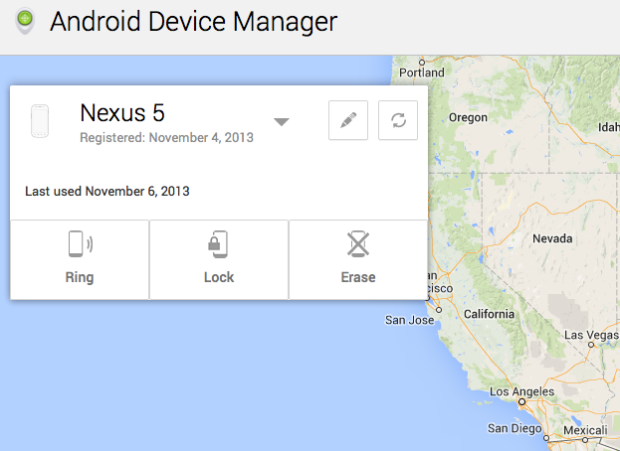
Task: Click Portland label on the map
Action: [422, 73]
